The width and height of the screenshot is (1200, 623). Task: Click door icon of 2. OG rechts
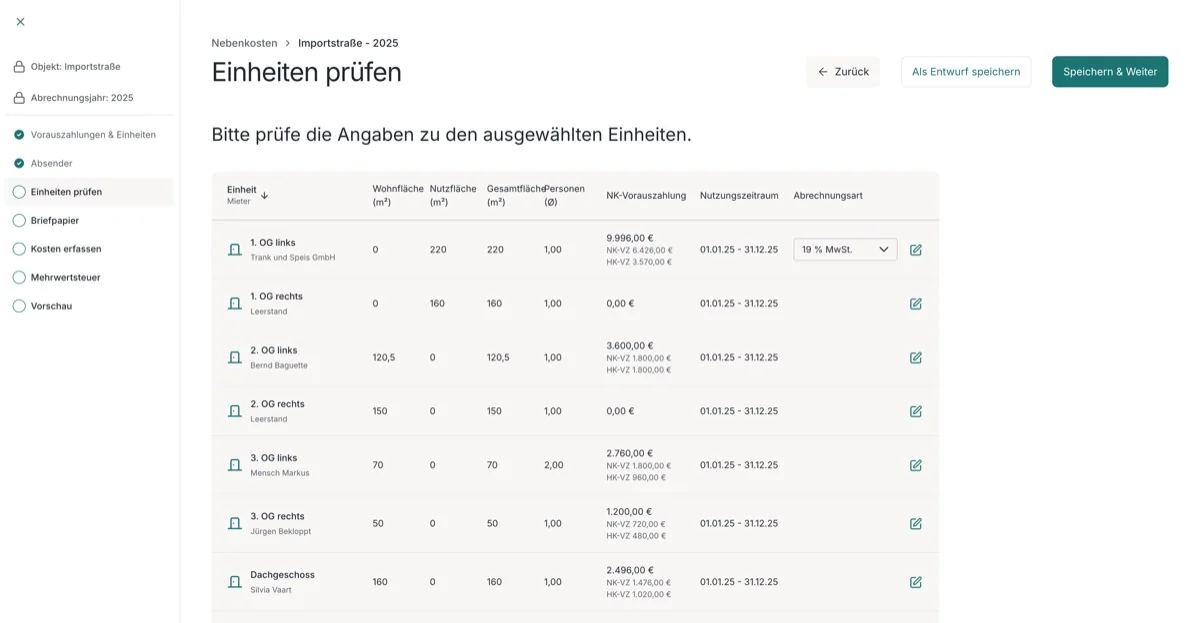(x=235, y=411)
